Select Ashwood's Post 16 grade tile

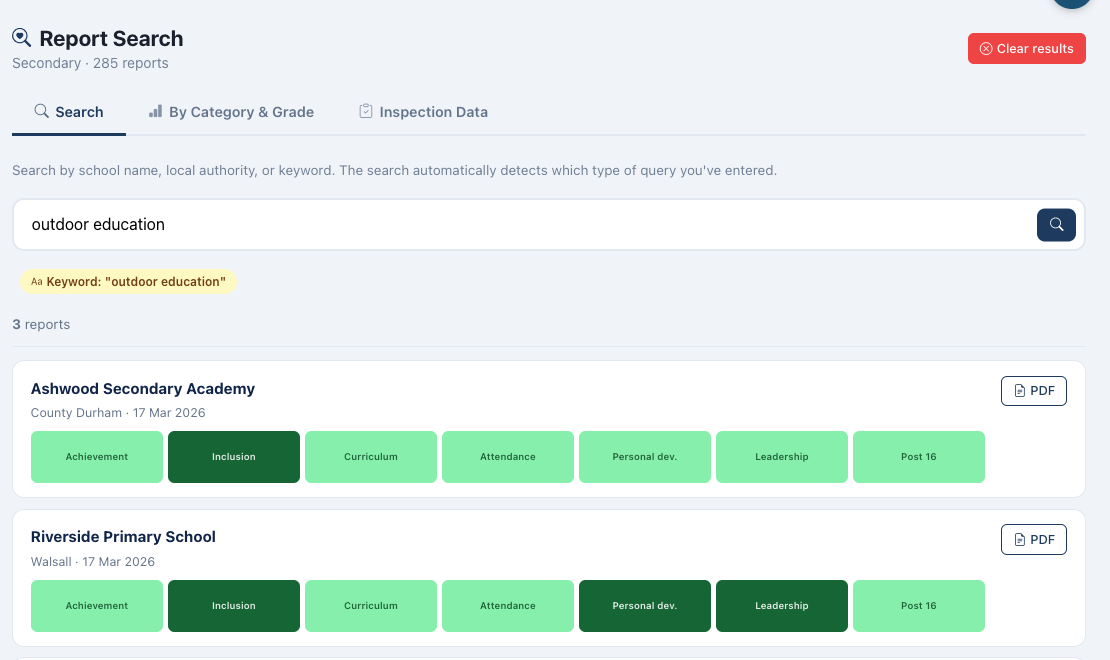[x=919, y=457]
